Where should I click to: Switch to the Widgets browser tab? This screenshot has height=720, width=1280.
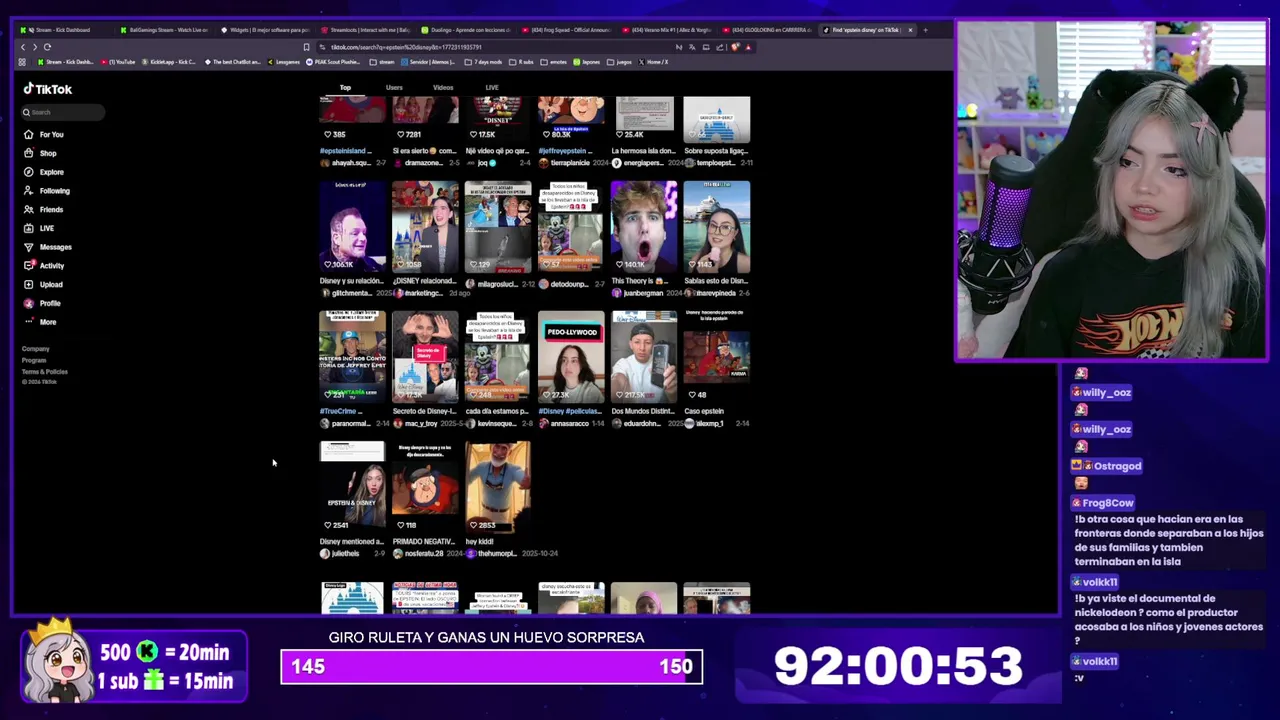click(x=265, y=30)
